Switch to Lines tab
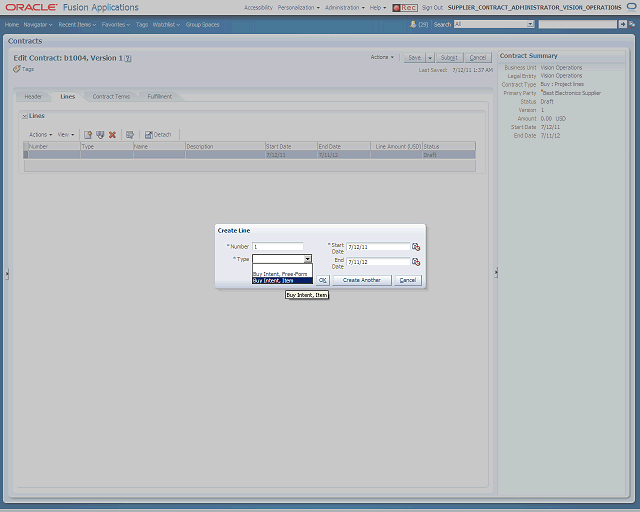 click(x=68, y=97)
